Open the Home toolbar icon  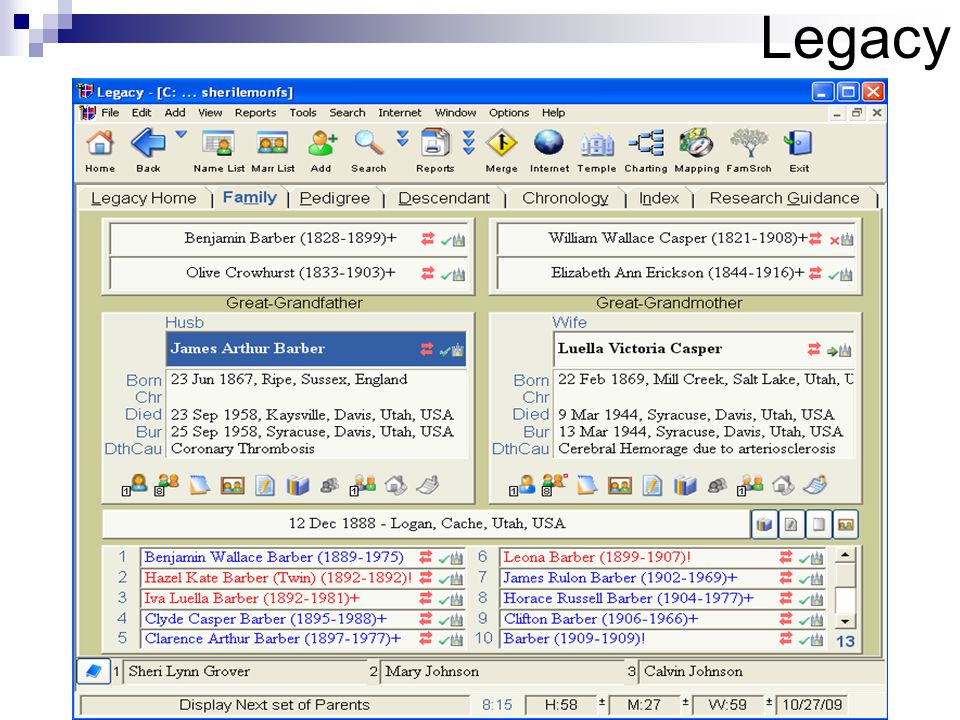(100, 143)
